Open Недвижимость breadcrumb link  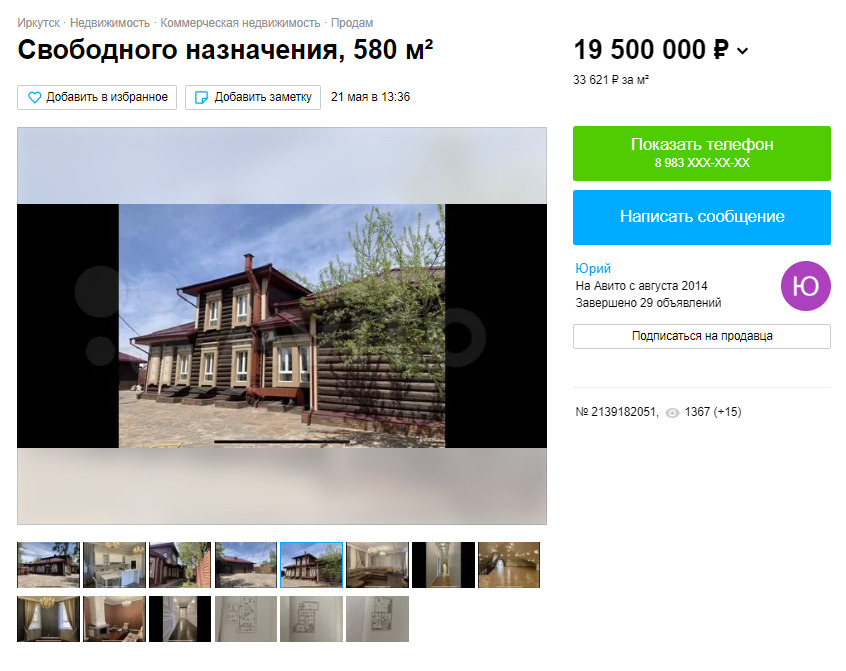110,23
